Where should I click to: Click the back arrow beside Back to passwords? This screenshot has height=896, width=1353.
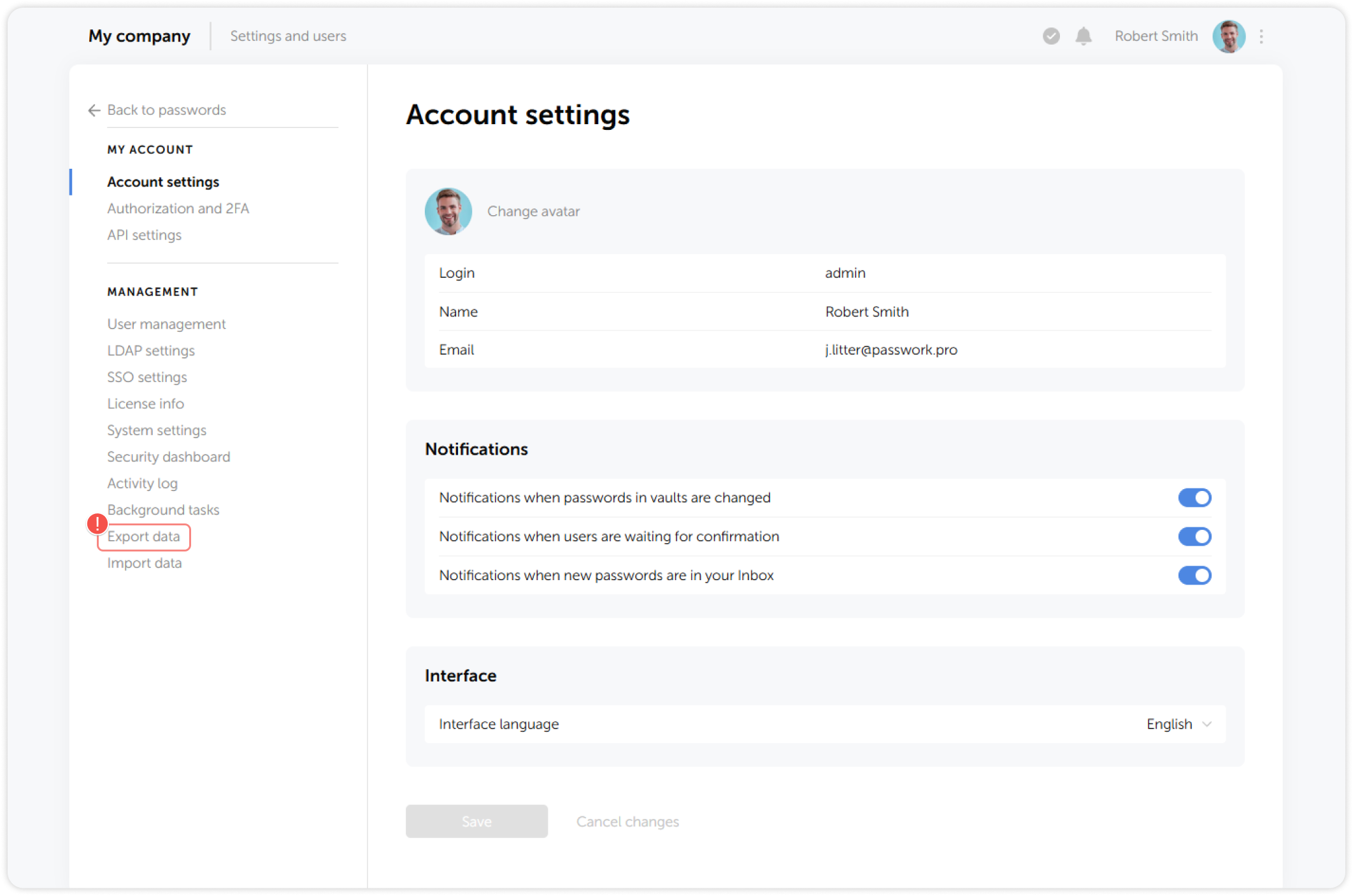click(x=94, y=110)
